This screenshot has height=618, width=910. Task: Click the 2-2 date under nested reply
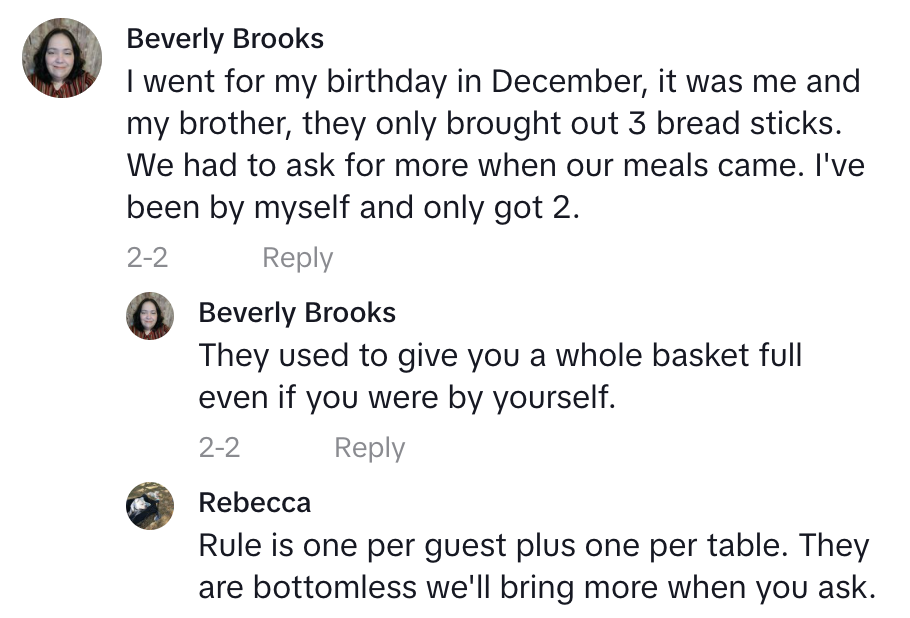(x=219, y=448)
